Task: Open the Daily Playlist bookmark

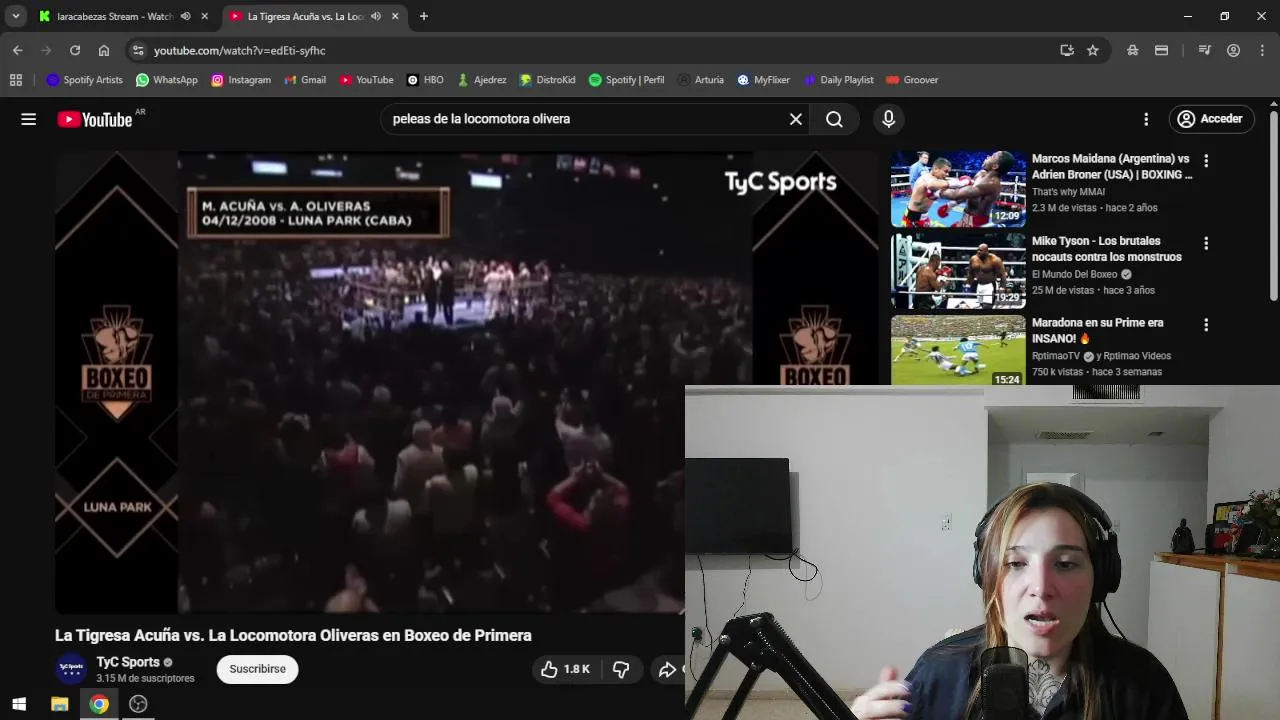Action: [838, 80]
